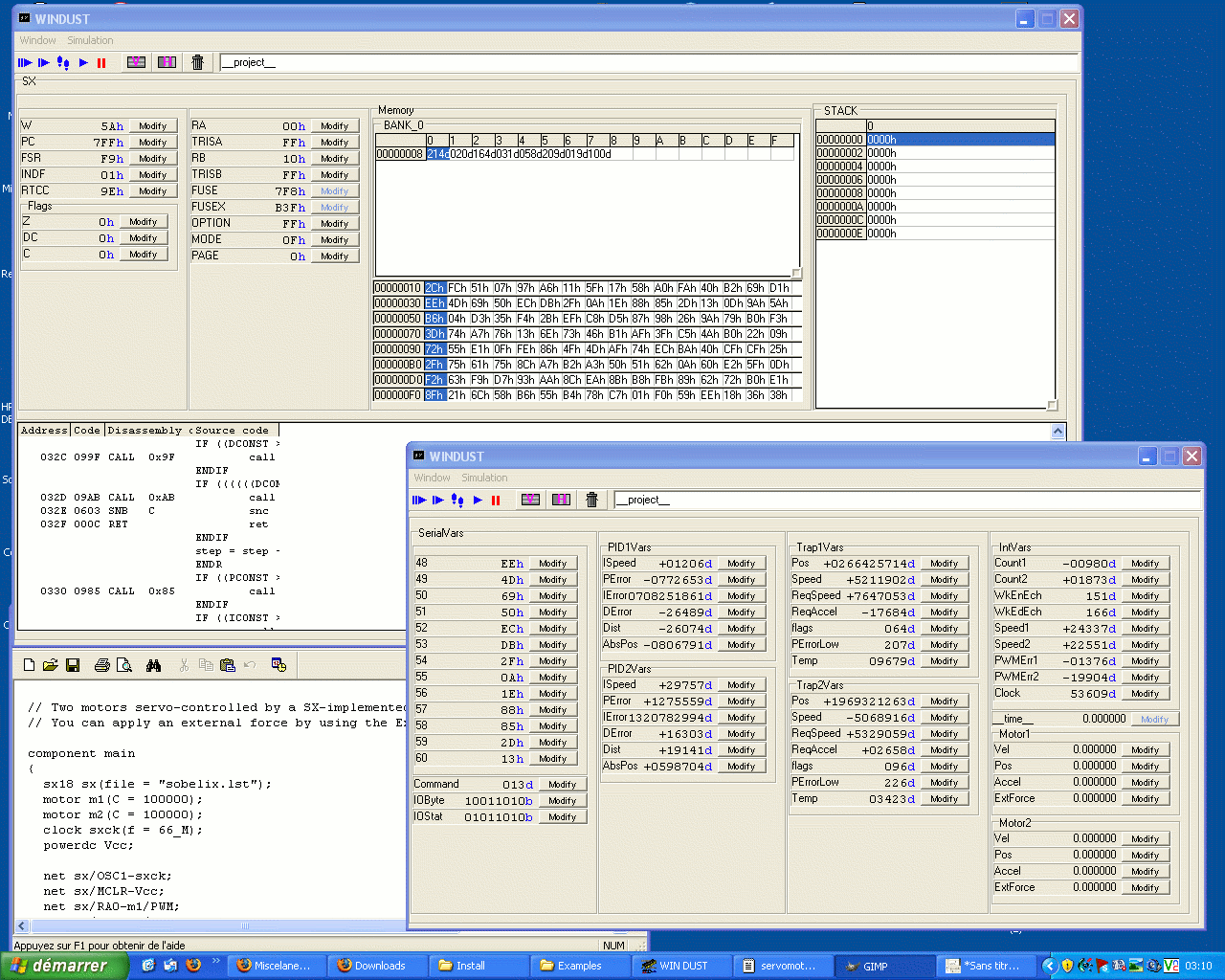Click the binoculars find icon in the editor toolbar
1225x980 pixels.
pos(153,665)
